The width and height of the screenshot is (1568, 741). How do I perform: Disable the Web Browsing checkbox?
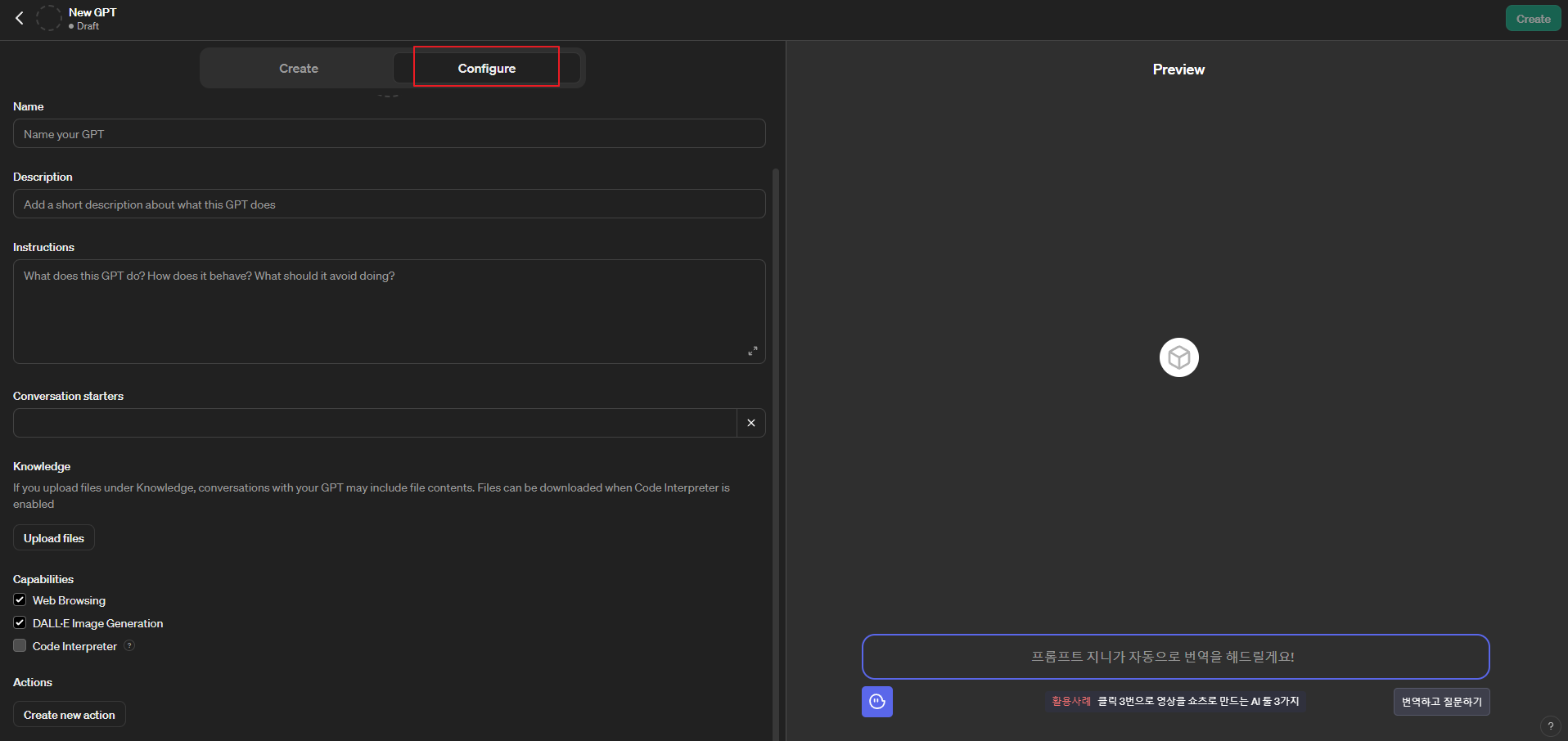20,600
